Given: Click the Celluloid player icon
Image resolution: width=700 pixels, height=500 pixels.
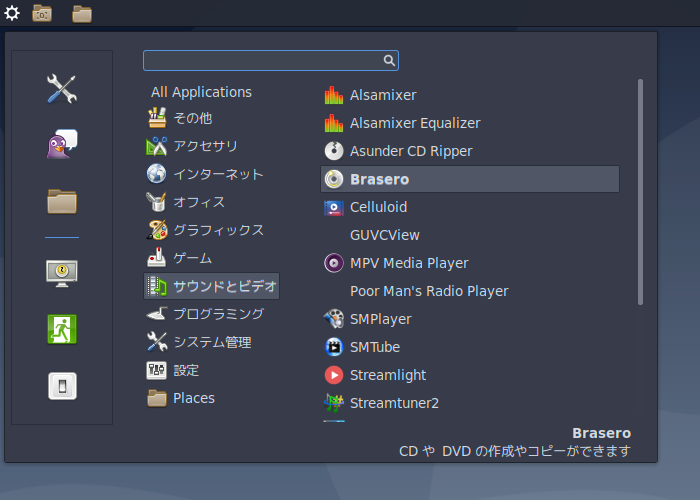Looking at the screenshot, I should (334, 208).
